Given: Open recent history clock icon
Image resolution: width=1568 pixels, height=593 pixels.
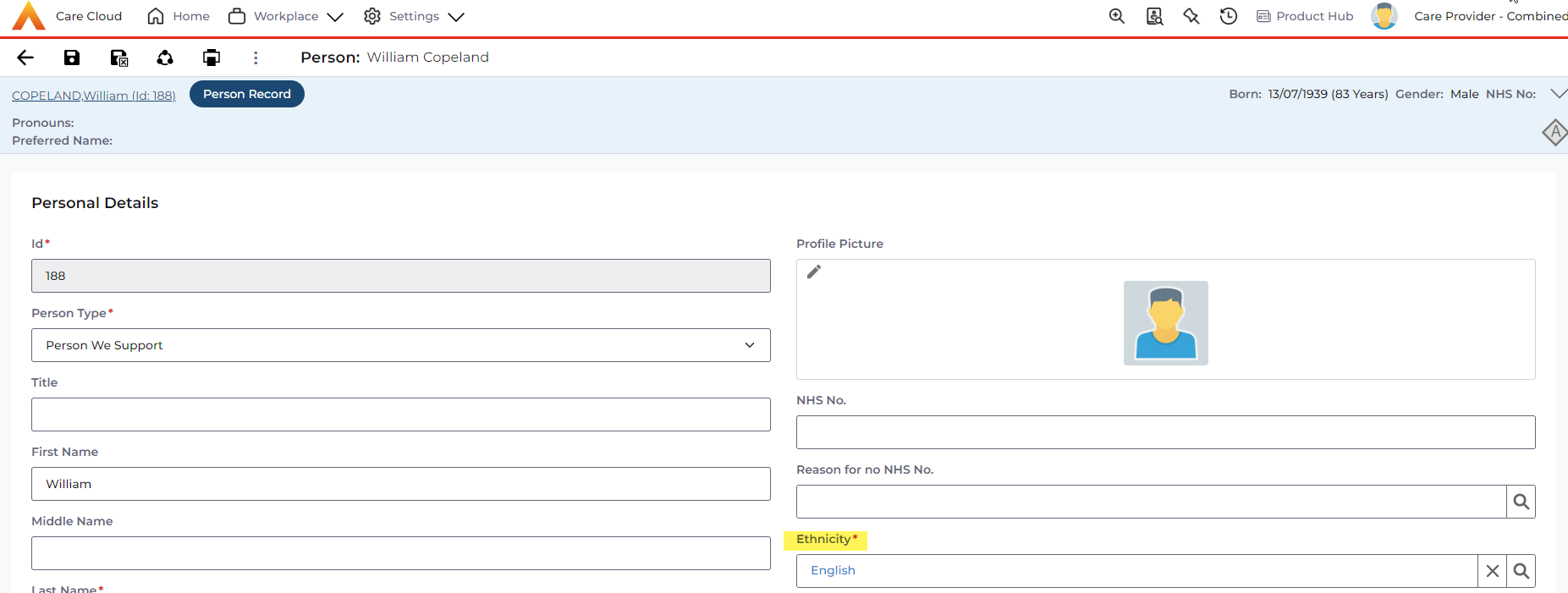Looking at the screenshot, I should (1229, 16).
